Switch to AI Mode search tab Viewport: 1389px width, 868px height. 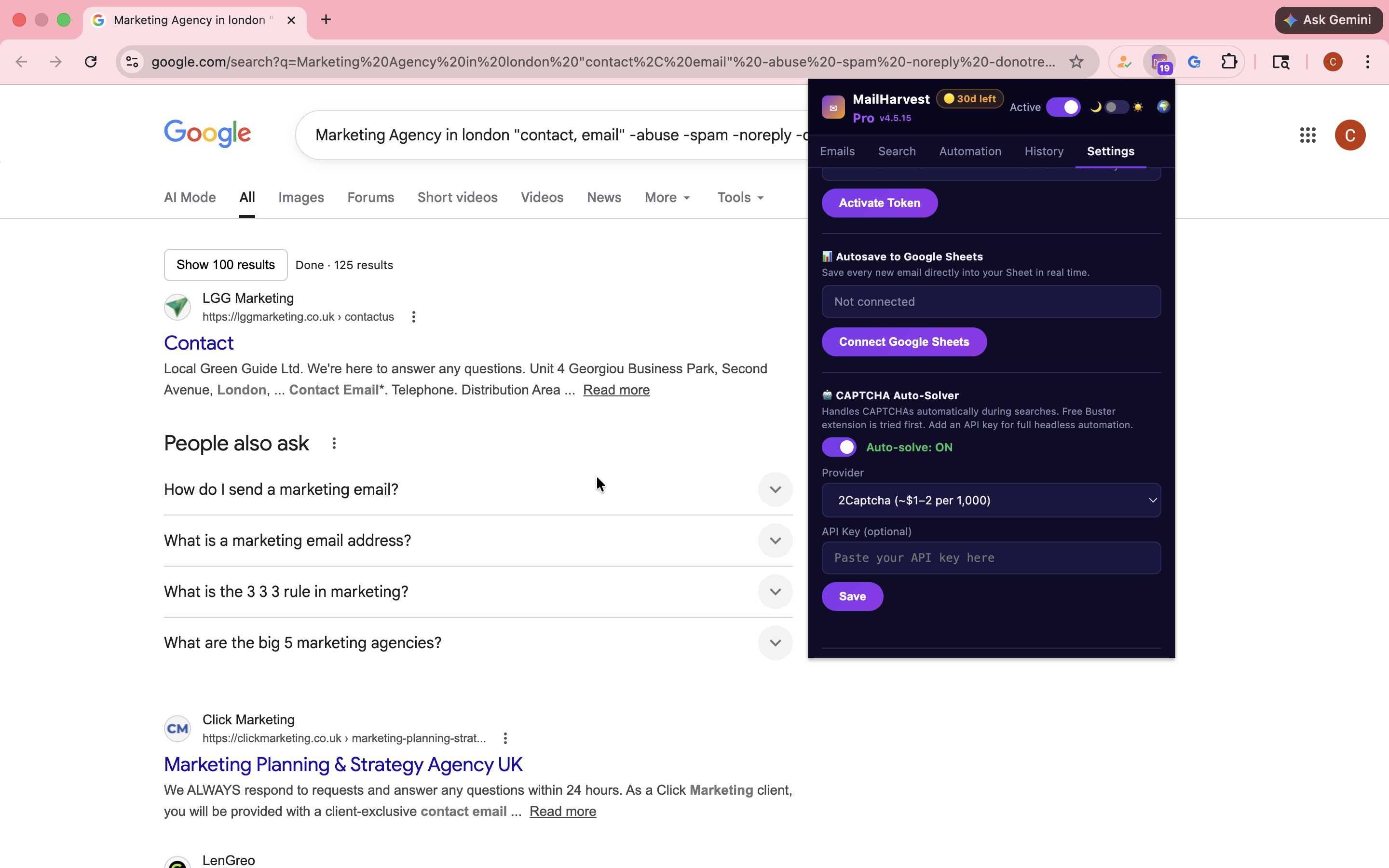(190, 198)
